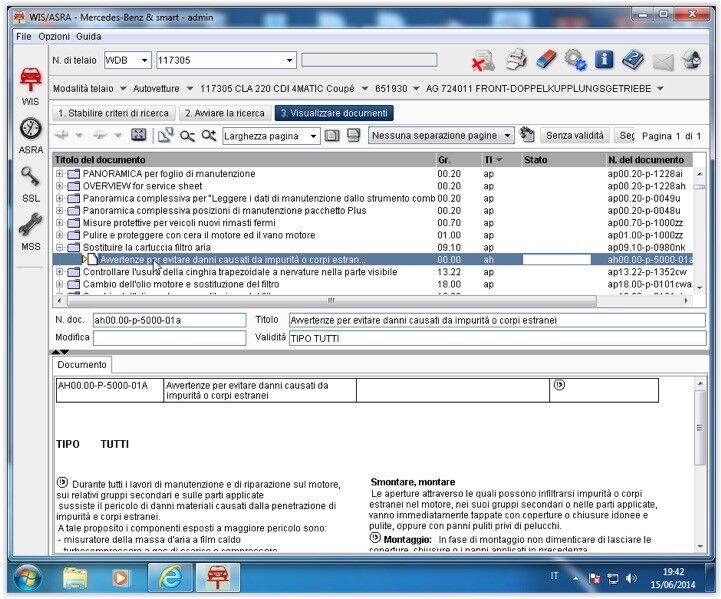This screenshot has width=721, height=599.
Task: Click the blue info icon
Action: point(604,60)
